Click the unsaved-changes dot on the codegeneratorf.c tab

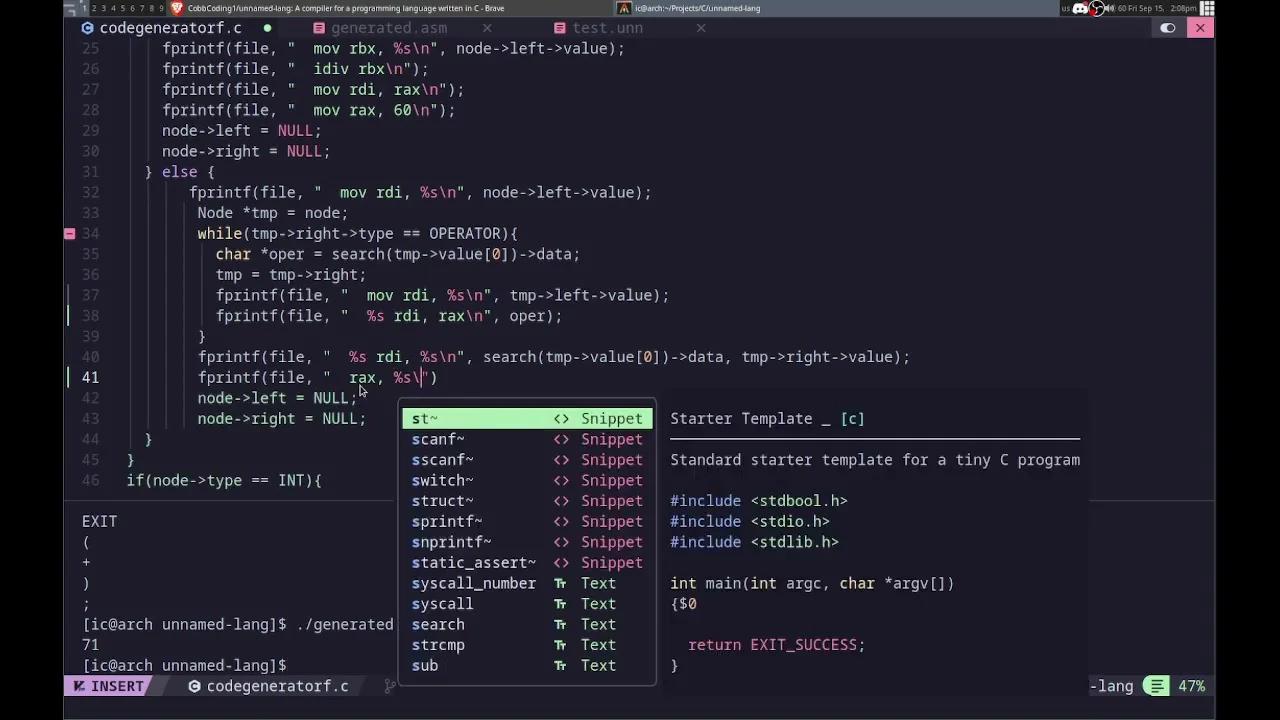(x=268, y=29)
